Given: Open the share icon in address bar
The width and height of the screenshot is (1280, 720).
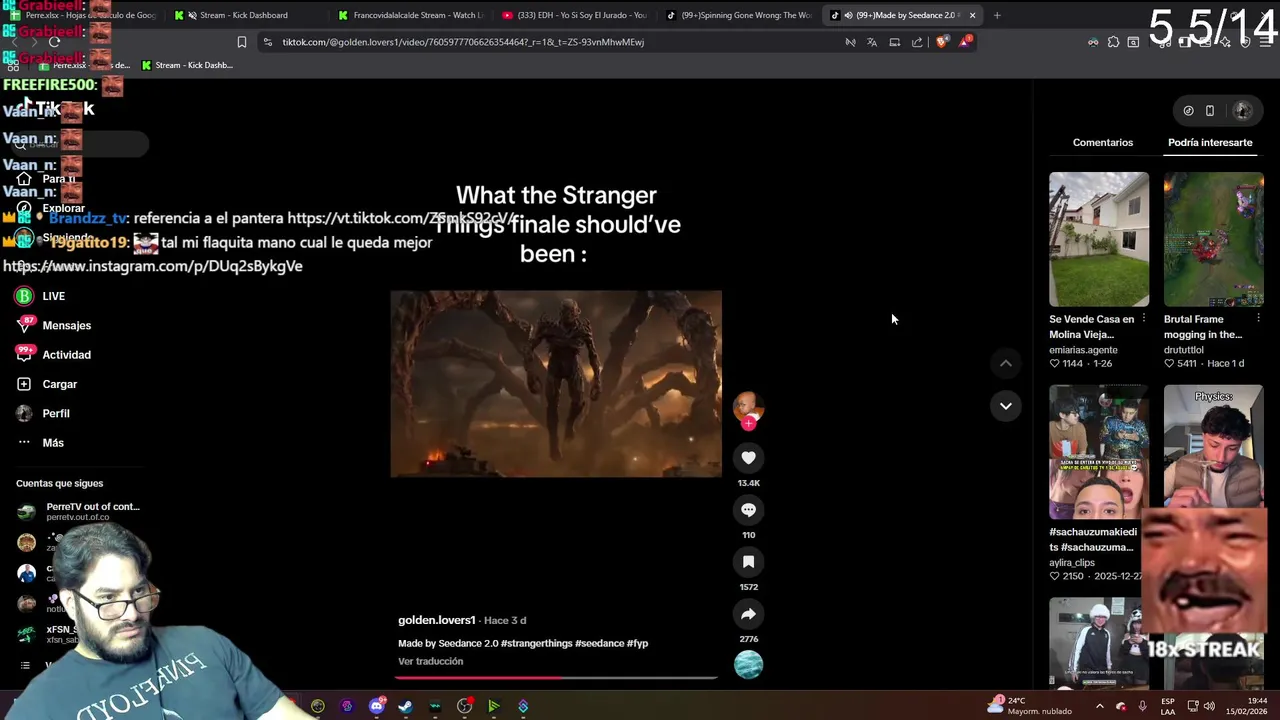Looking at the screenshot, I should 917,42.
